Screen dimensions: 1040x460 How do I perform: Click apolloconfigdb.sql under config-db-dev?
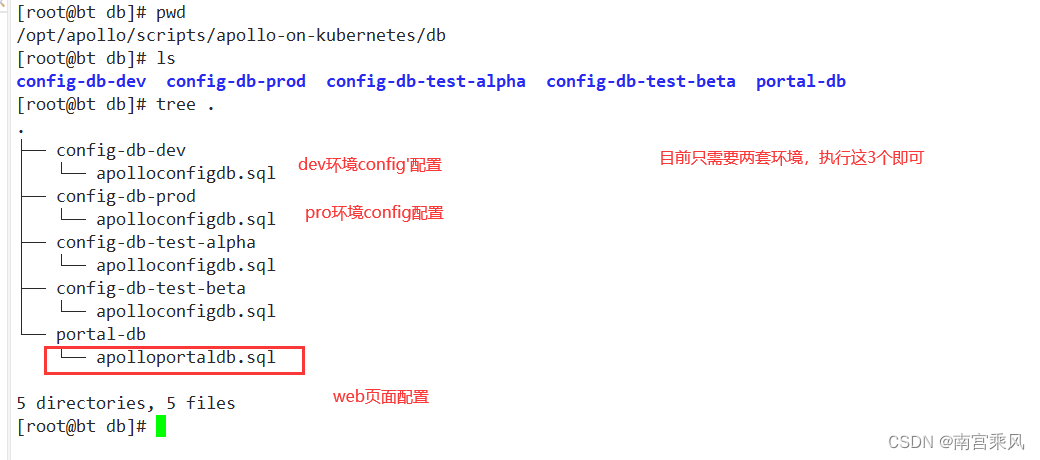(x=186, y=174)
